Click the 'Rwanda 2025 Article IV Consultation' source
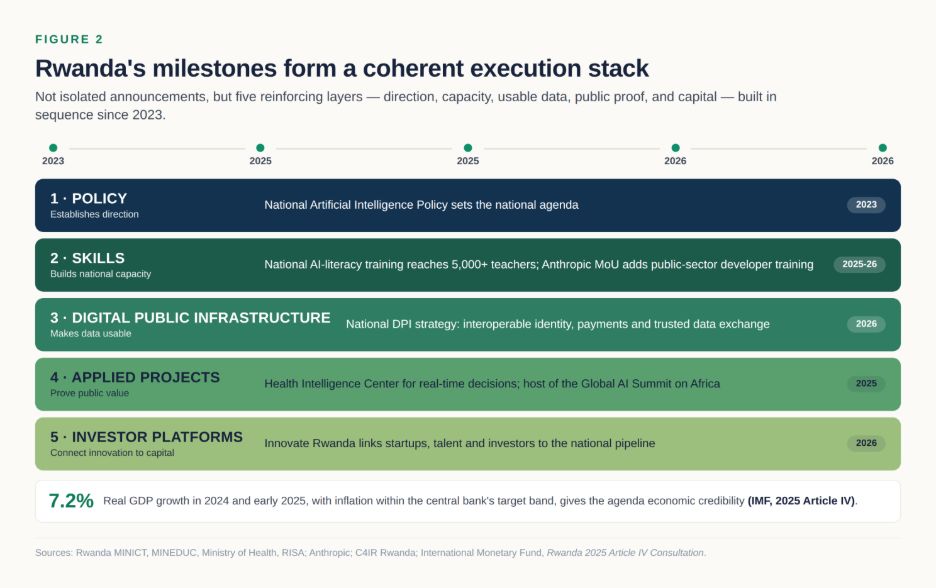 point(625,553)
